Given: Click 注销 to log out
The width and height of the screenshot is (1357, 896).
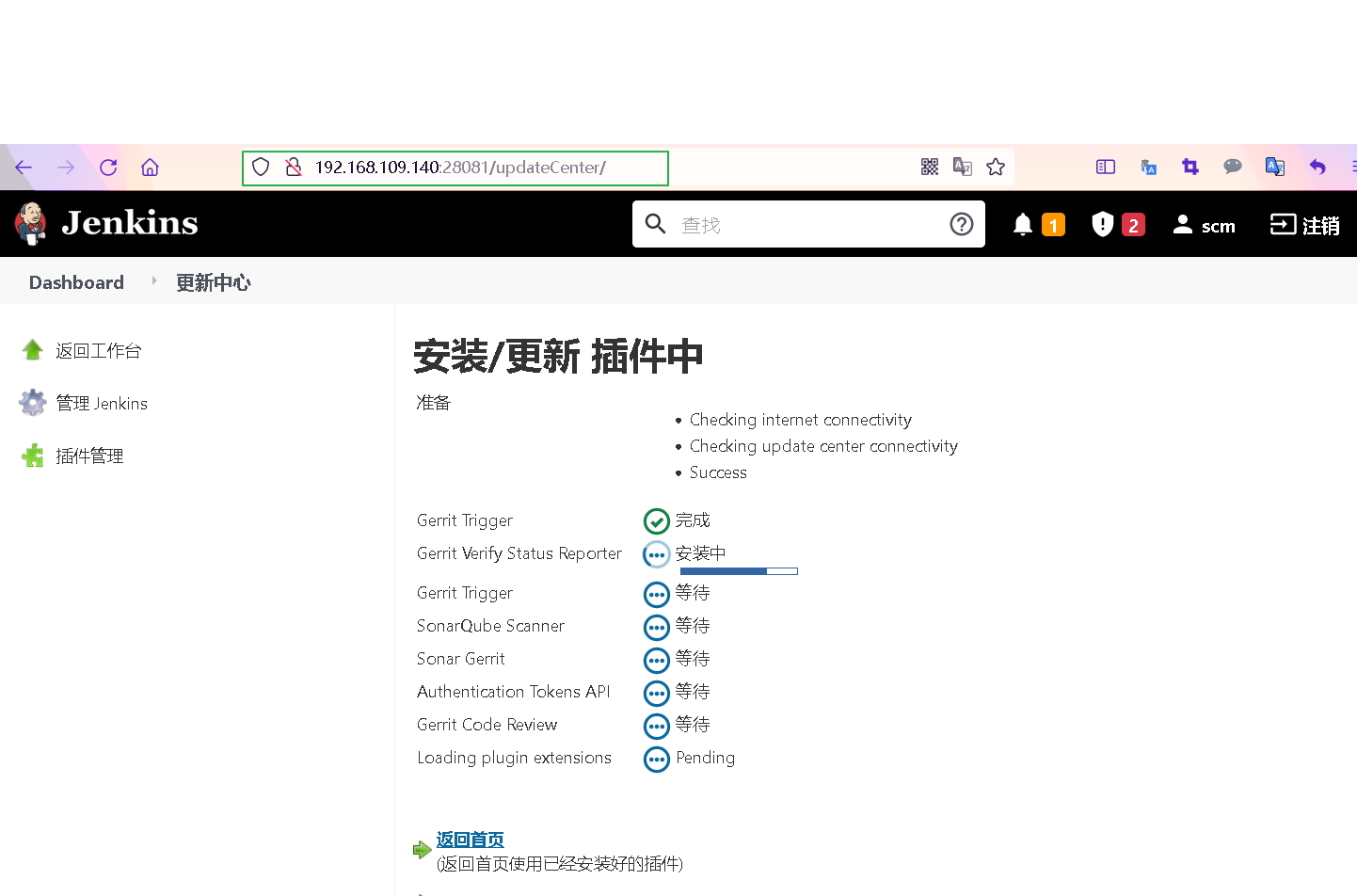Looking at the screenshot, I should pyautogui.click(x=1305, y=225).
